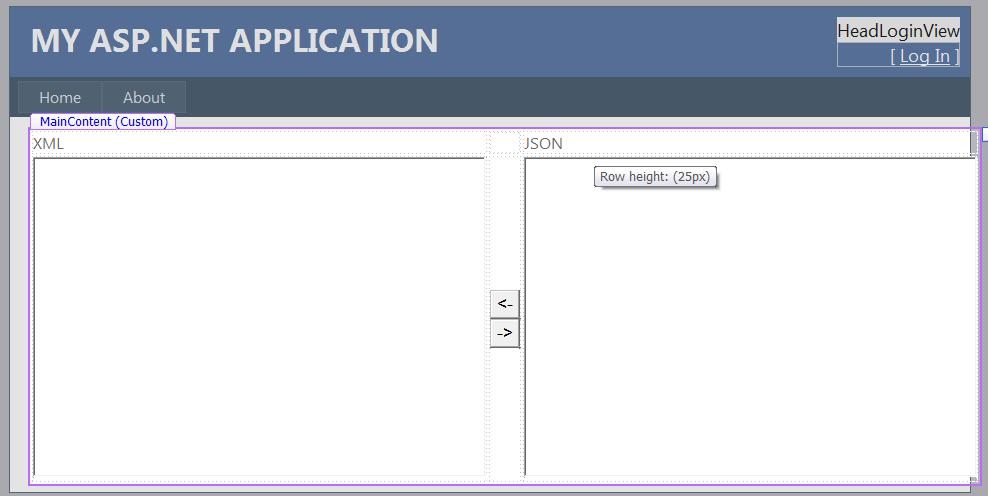Image resolution: width=988 pixels, height=496 pixels.
Task: Click the MY ASP.NET APPLICATION heading
Action: point(234,41)
